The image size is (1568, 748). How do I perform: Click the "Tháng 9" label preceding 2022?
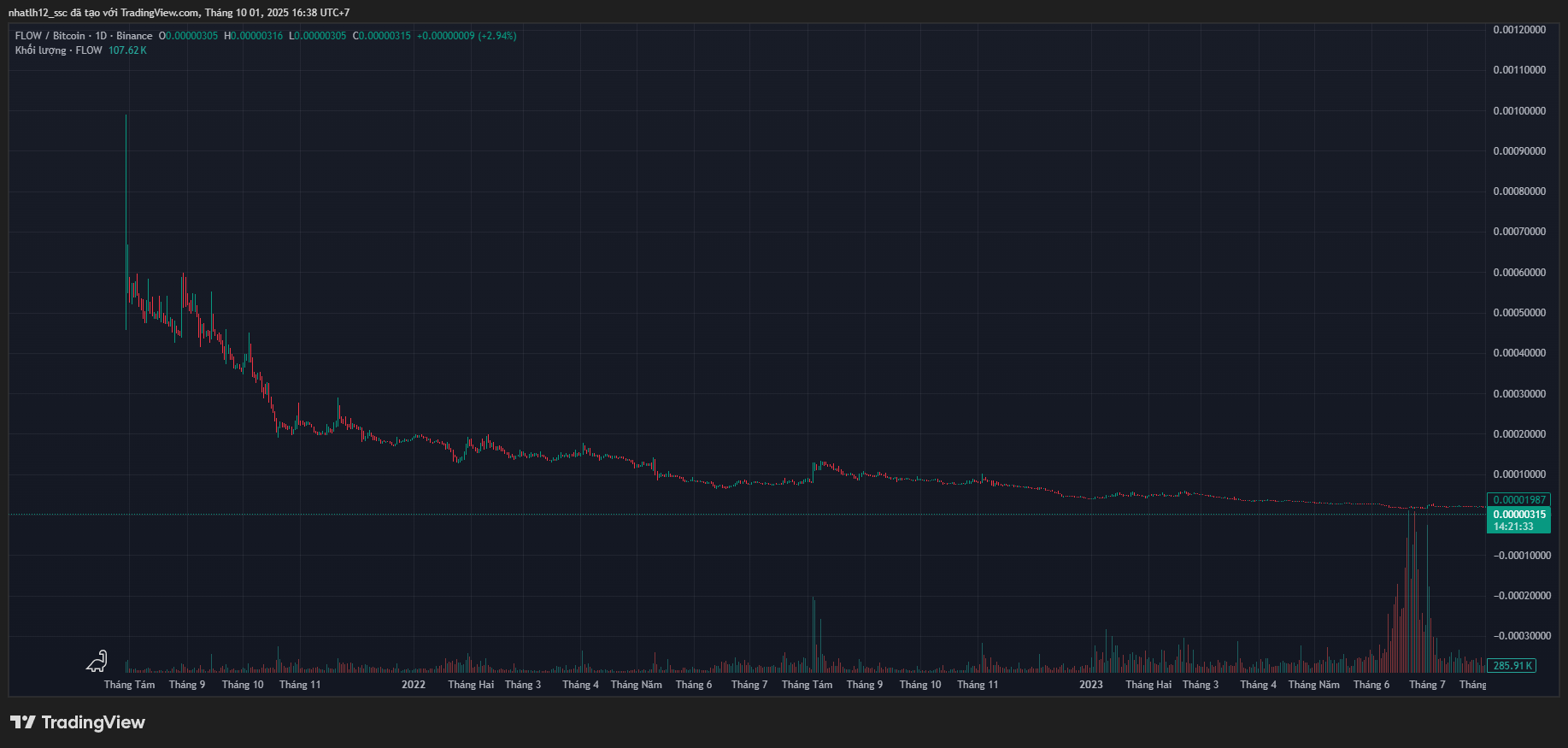[x=187, y=685]
